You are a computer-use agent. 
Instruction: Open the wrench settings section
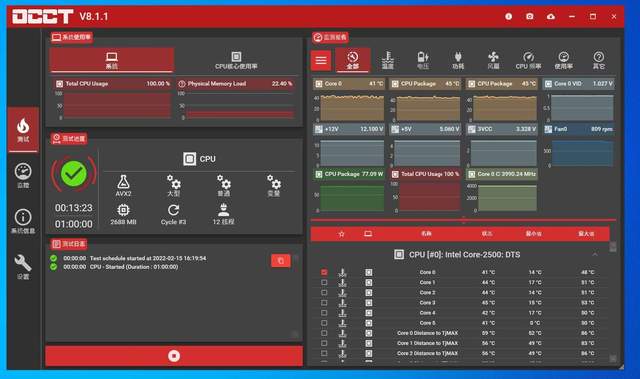pyautogui.click(x=23, y=267)
